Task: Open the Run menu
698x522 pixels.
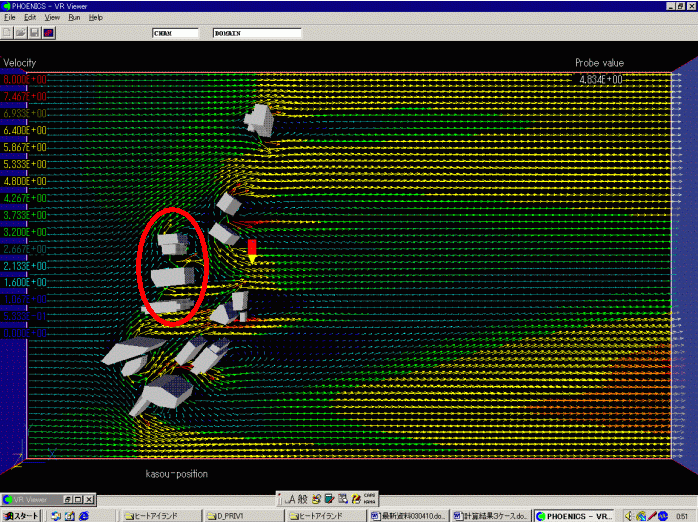Action: tap(74, 18)
